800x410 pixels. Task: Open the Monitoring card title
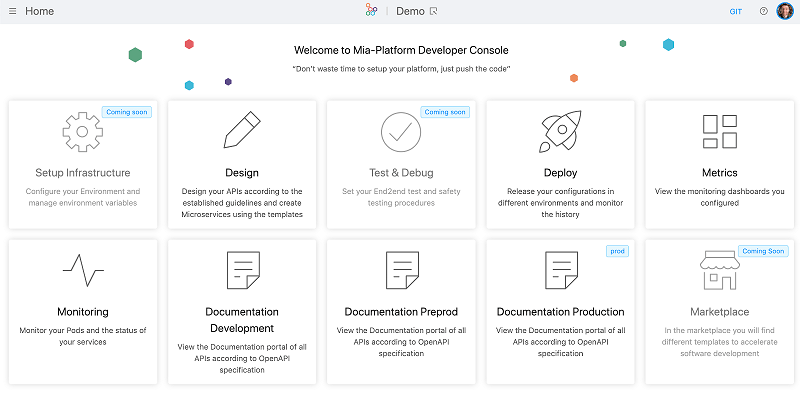click(x=83, y=312)
